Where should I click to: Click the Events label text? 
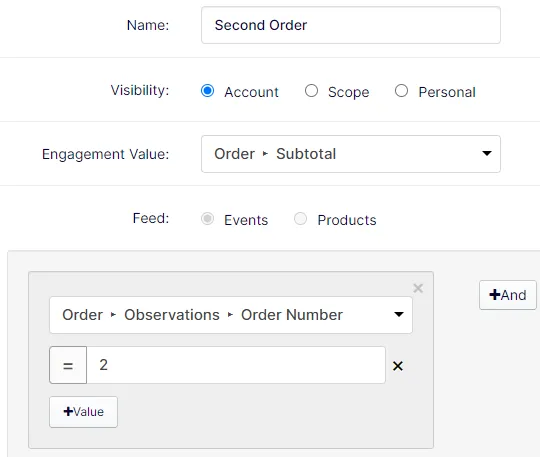click(x=246, y=220)
